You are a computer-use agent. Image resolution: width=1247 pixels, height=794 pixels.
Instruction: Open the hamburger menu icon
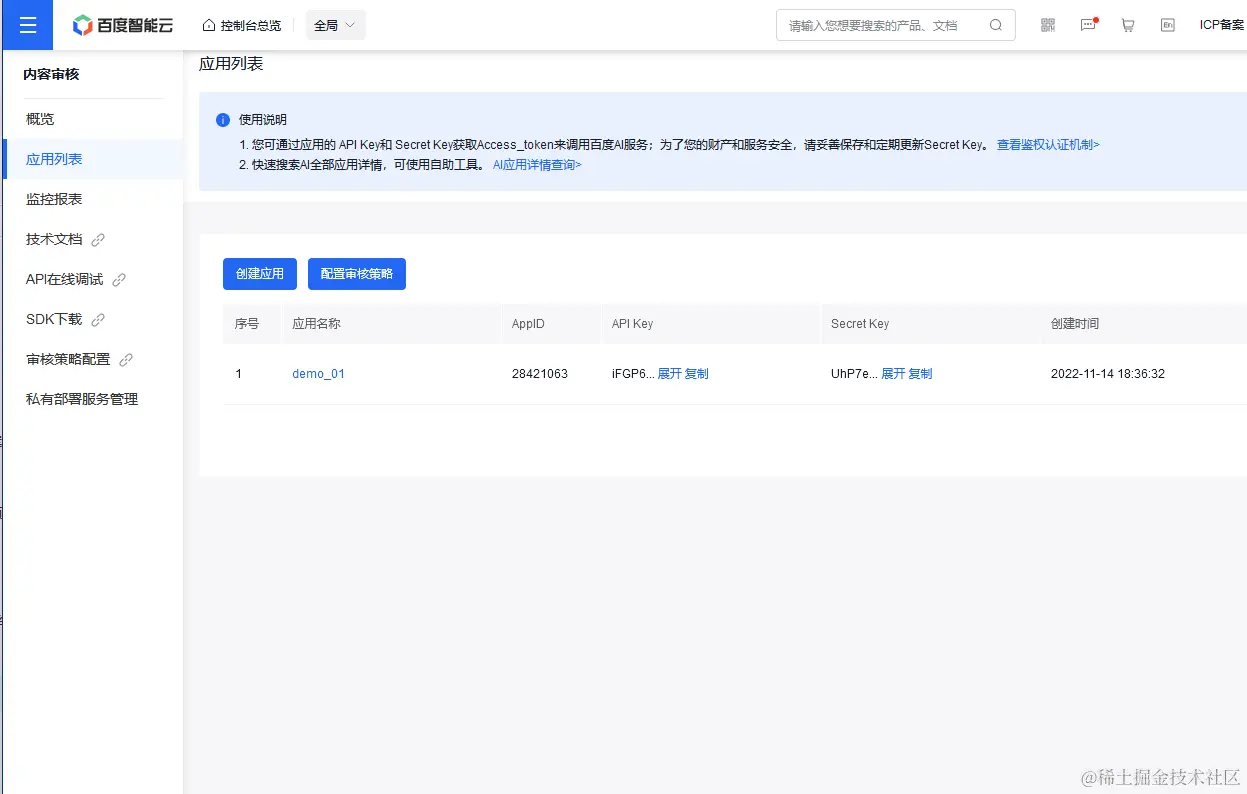pyautogui.click(x=28, y=25)
